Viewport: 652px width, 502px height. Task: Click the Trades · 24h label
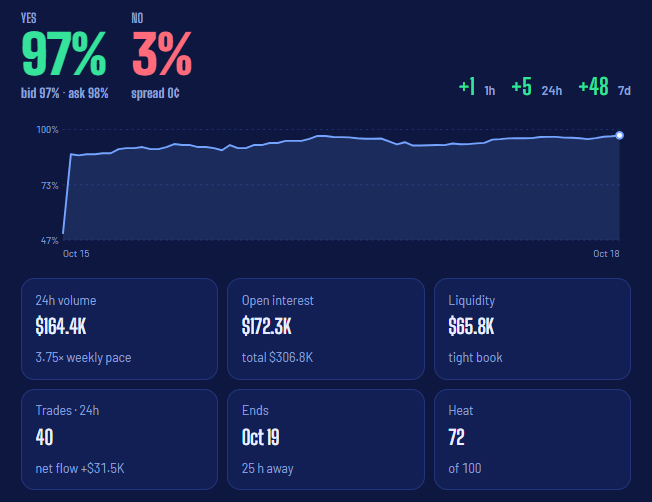[x=67, y=411]
